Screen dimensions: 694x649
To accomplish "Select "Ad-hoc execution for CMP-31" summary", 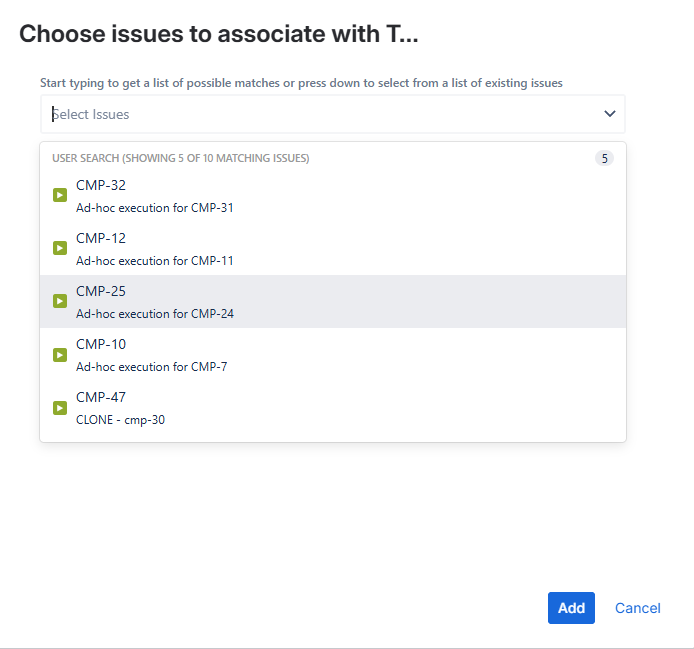I will pos(155,208).
